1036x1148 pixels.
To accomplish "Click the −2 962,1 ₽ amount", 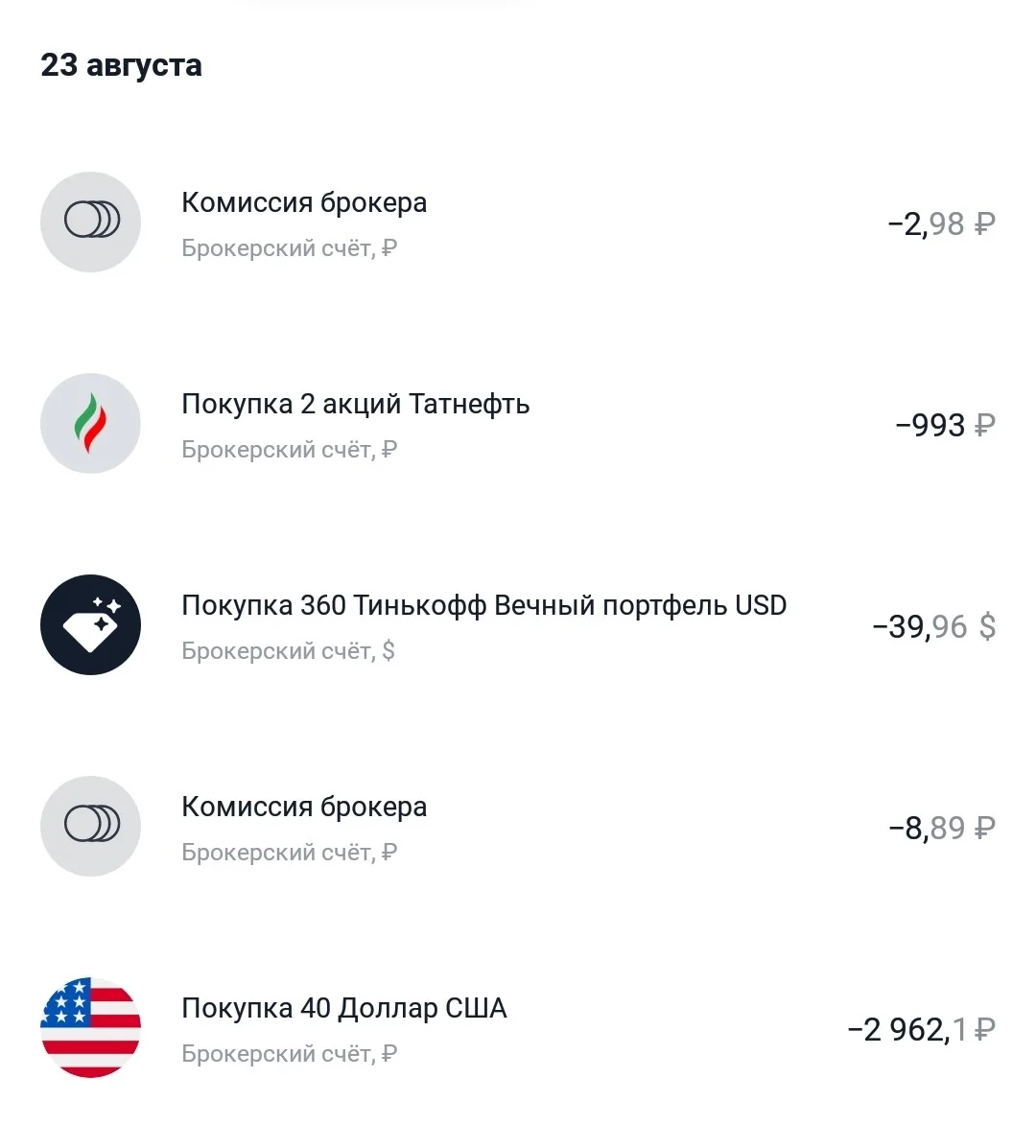I will (x=922, y=1029).
